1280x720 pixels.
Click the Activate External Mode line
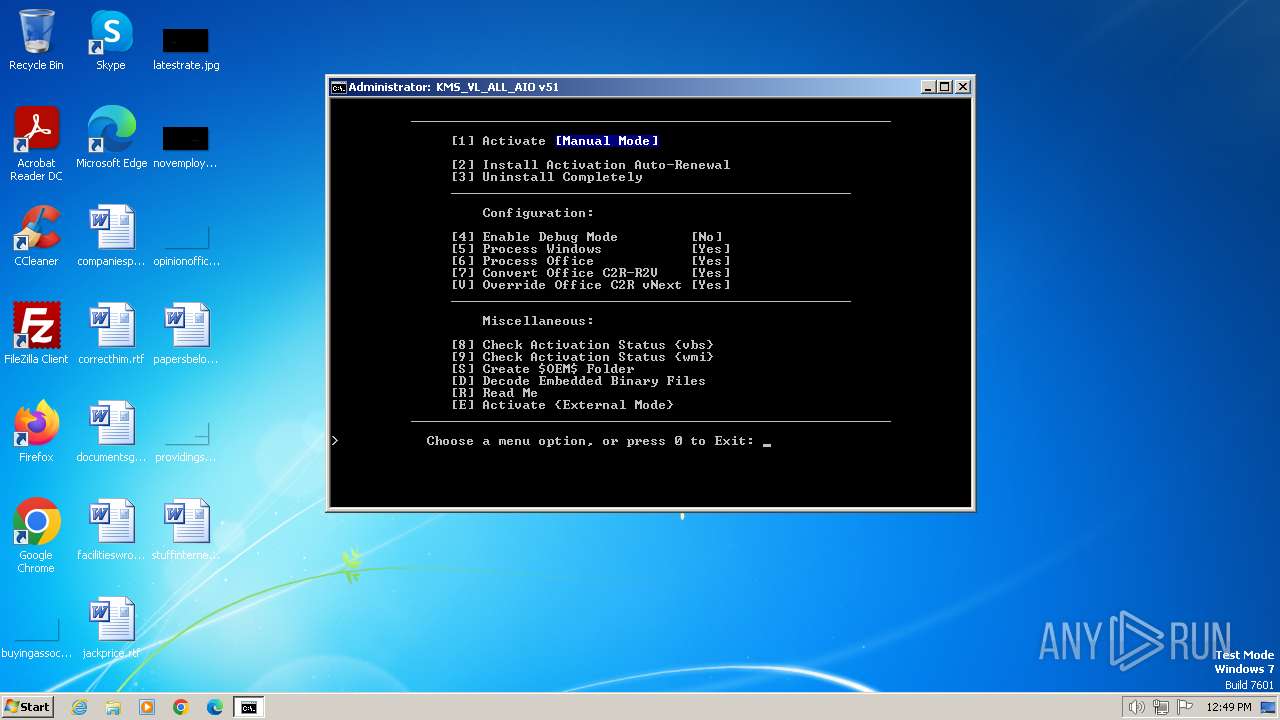(x=563, y=405)
